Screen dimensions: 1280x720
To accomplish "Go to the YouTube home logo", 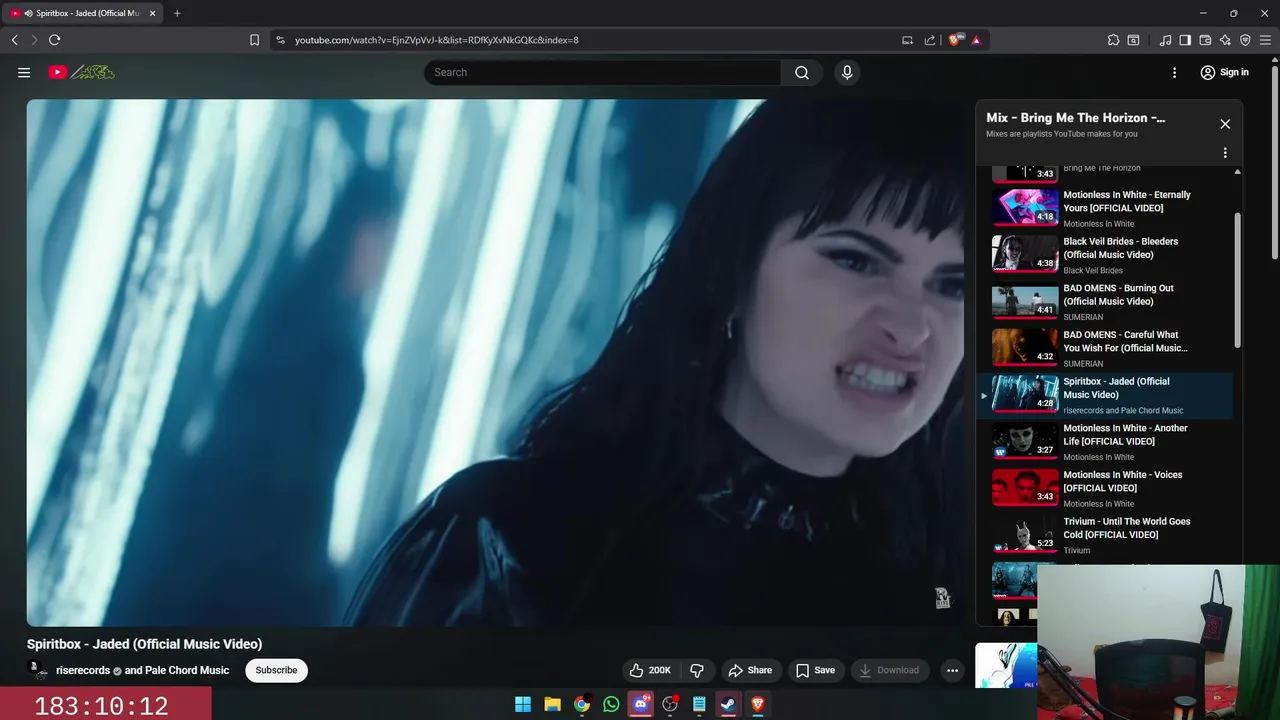I will 81,72.
